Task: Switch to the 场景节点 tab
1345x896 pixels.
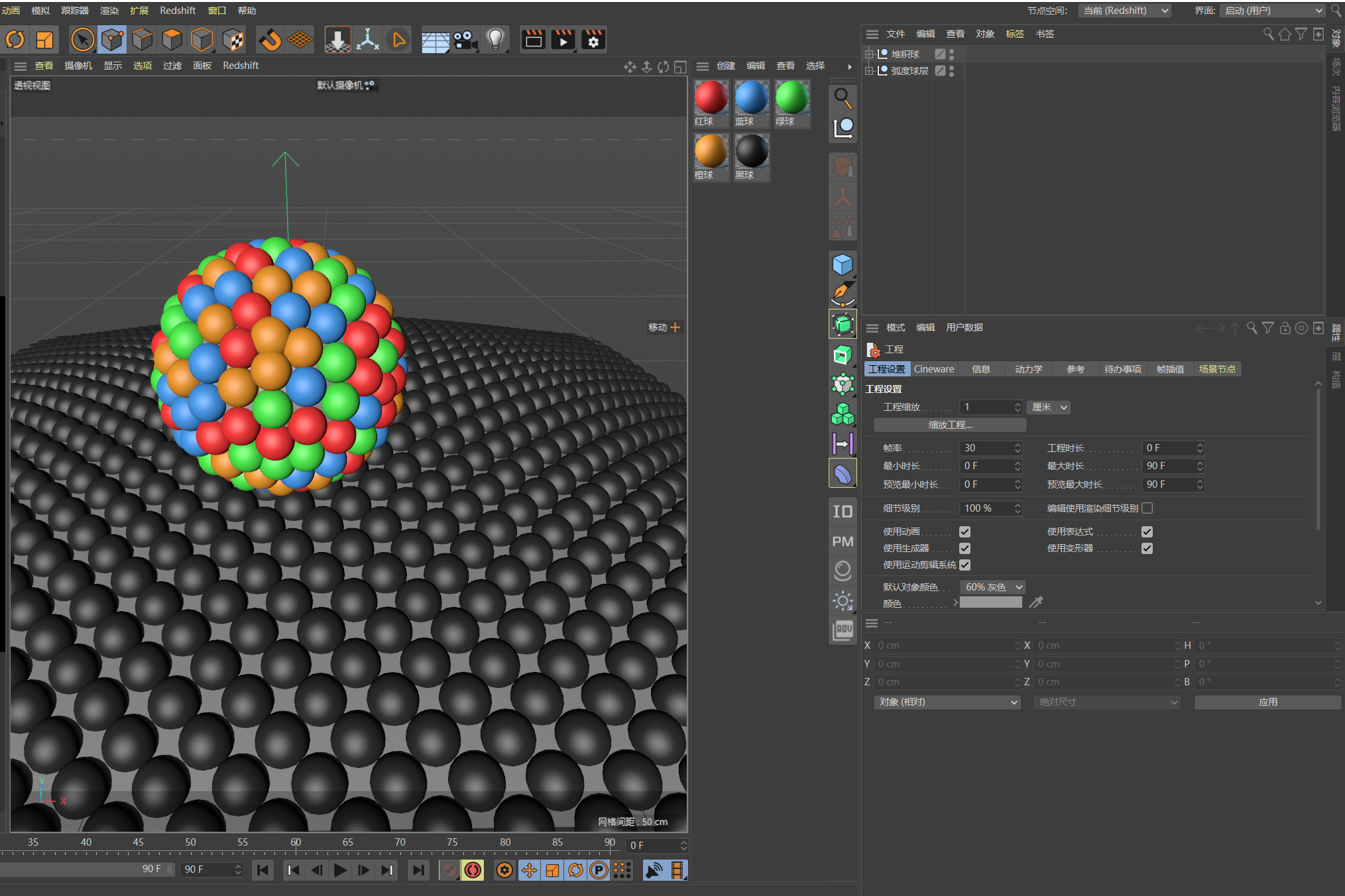Action: pos(1217,369)
